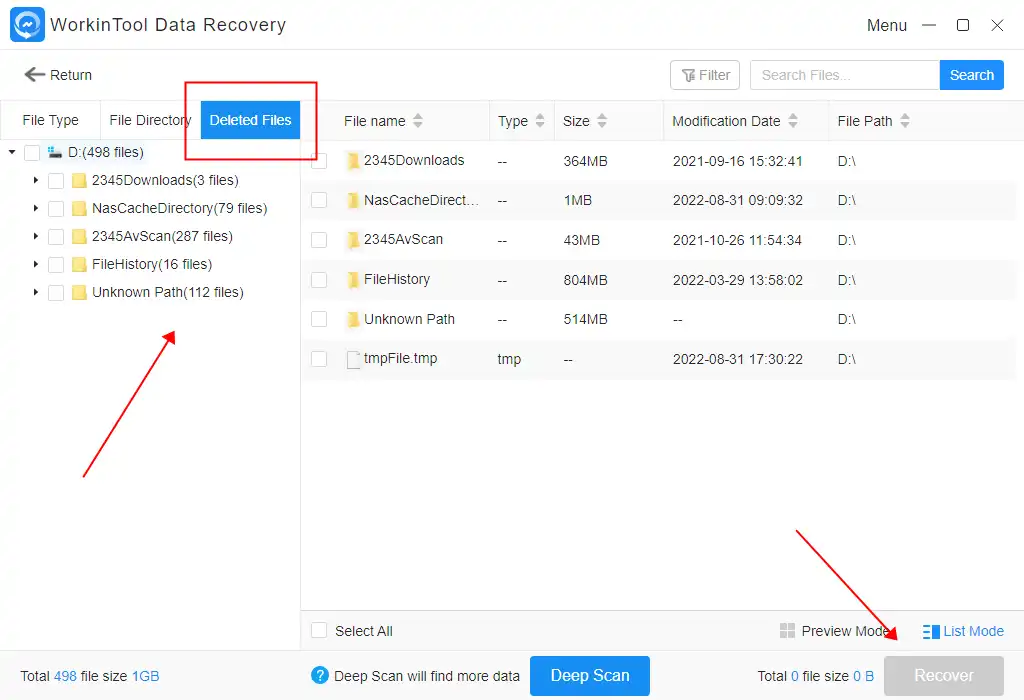Open the File Directory tab
Viewport: 1024px width, 700px height.
pyautogui.click(x=150, y=120)
